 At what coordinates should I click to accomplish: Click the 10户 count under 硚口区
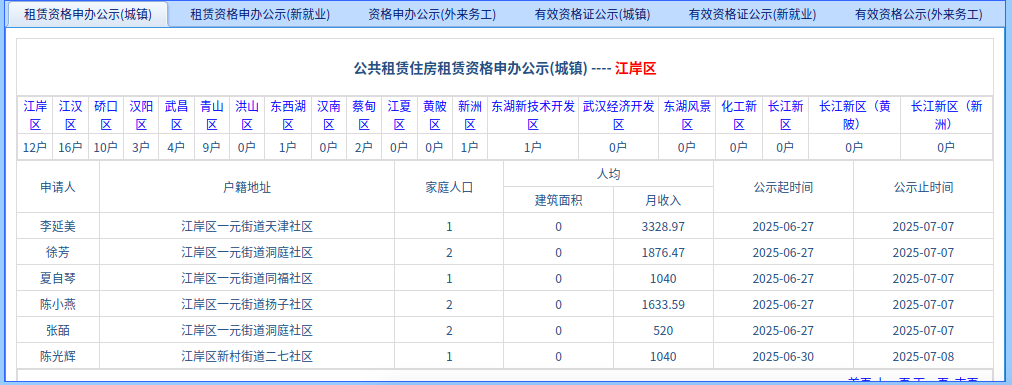pos(106,148)
